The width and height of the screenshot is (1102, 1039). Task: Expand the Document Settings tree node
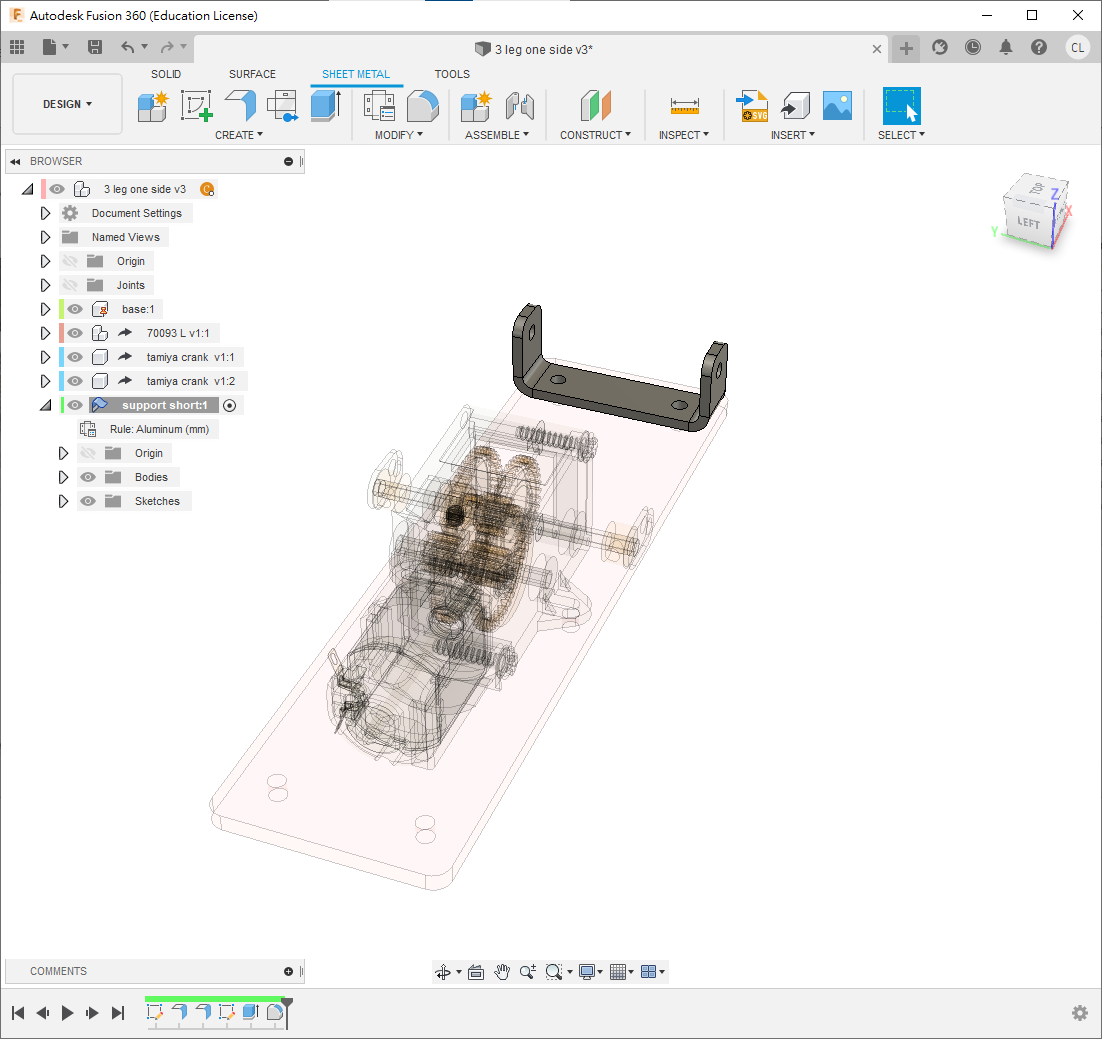(x=45, y=213)
